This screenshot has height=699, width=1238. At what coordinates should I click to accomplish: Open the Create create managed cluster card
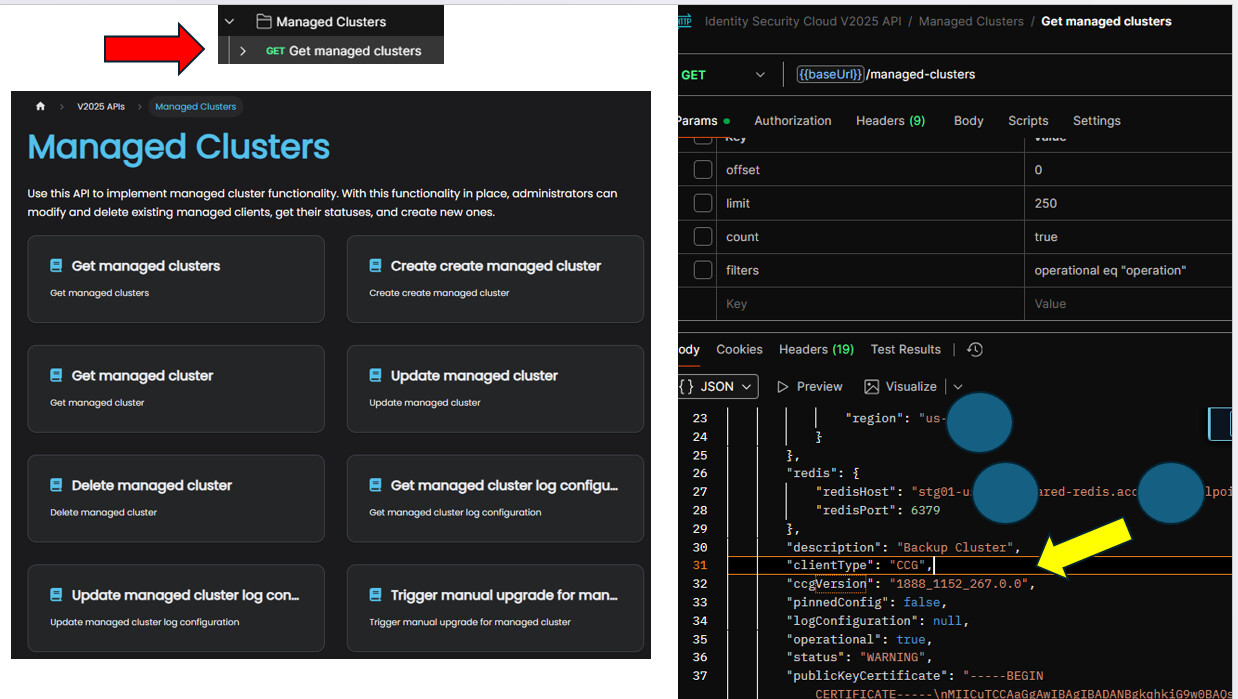click(x=495, y=279)
